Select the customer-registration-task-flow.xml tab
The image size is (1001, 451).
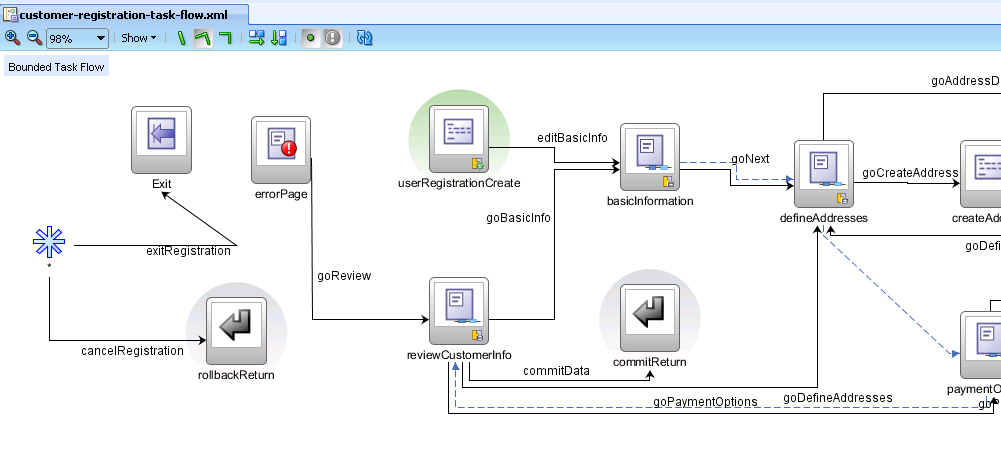(124, 12)
